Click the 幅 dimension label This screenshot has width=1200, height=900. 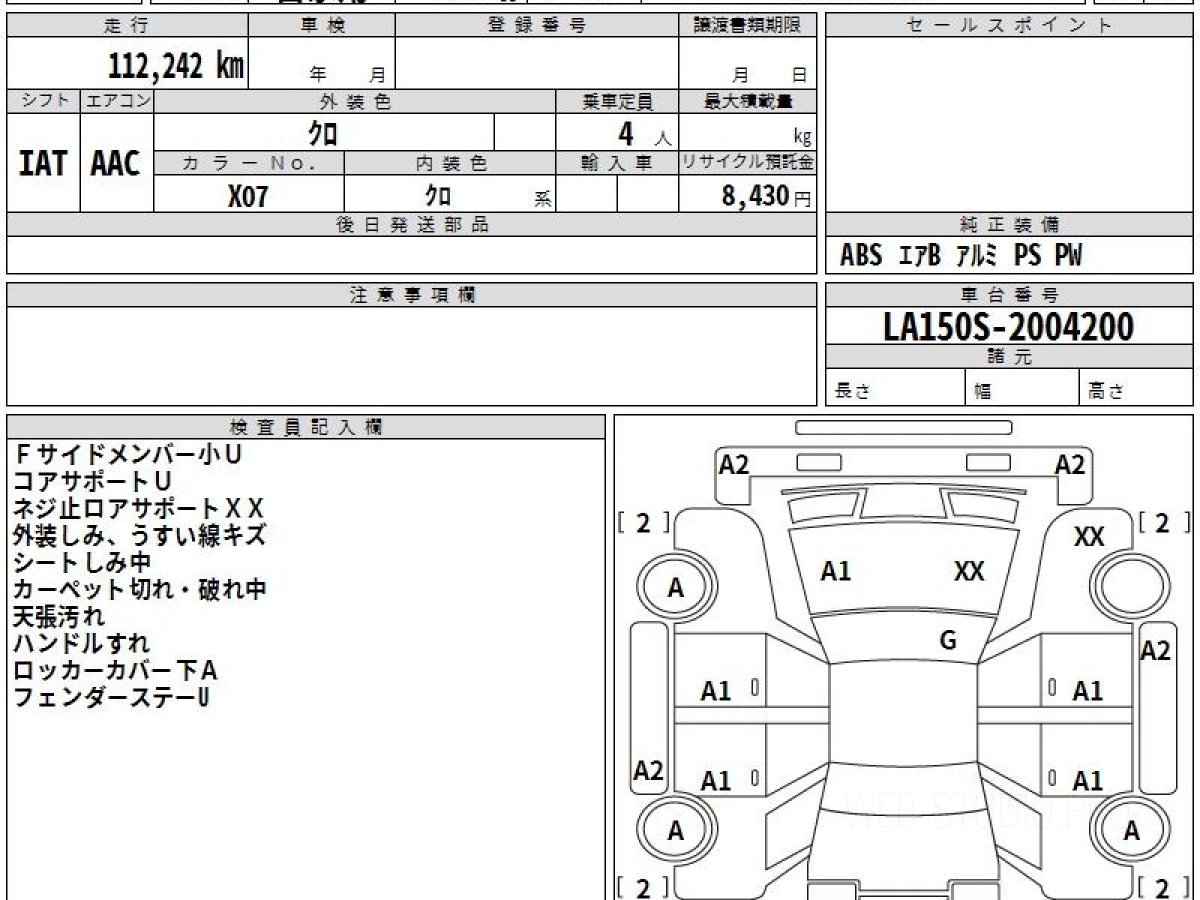pyautogui.click(x=983, y=392)
